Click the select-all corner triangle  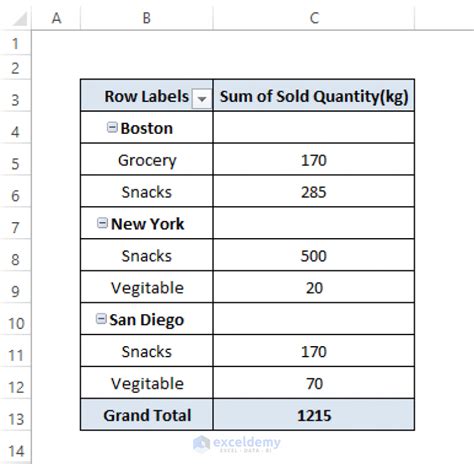coord(20,19)
